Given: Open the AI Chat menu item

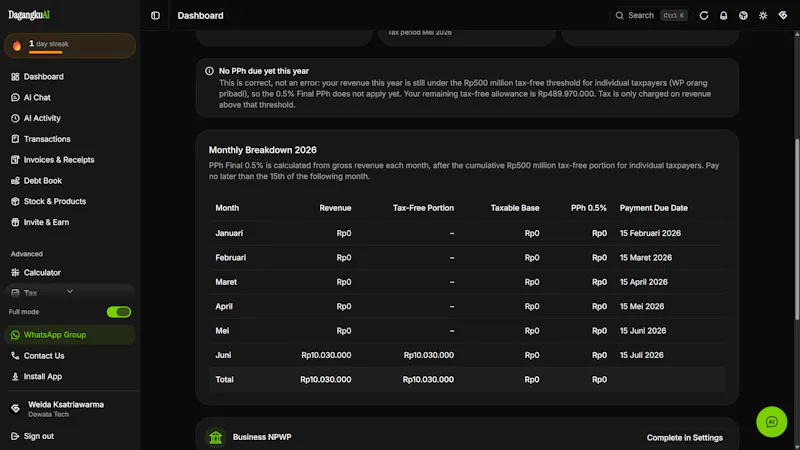Looking at the screenshot, I should point(69,97).
